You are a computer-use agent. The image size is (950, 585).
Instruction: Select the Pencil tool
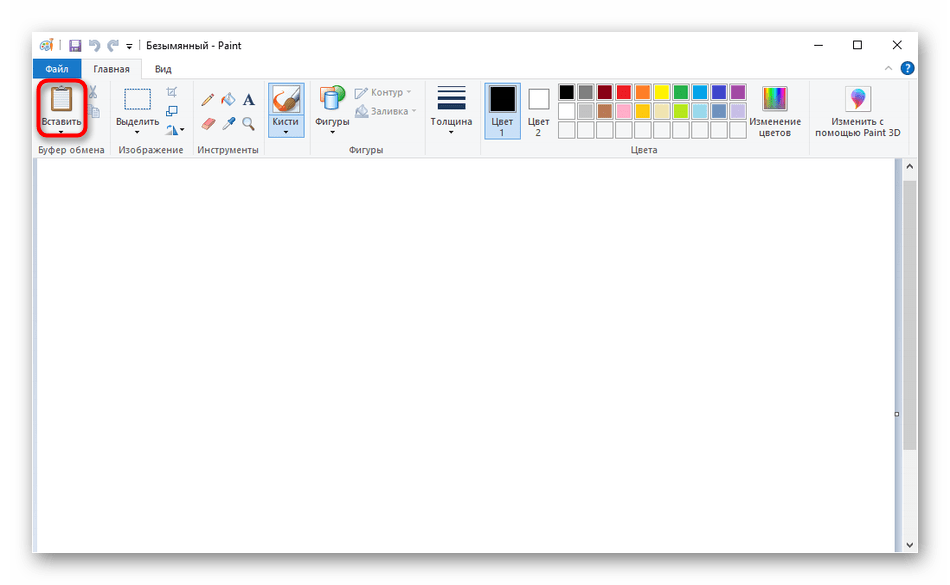click(x=207, y=99)
